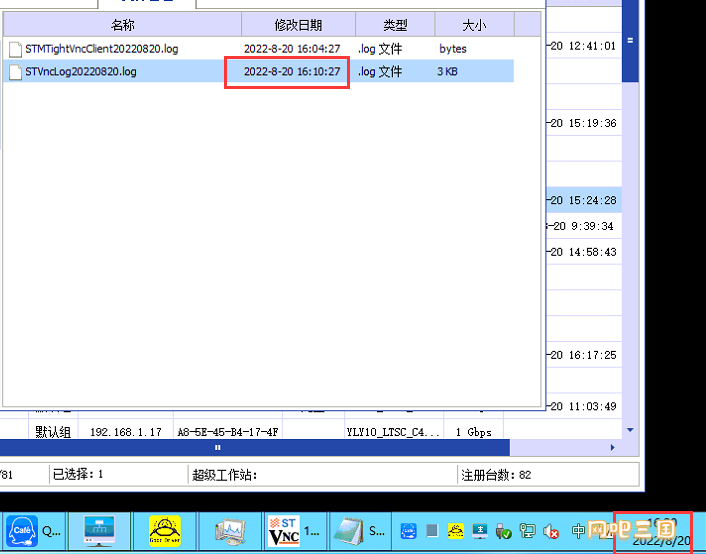Click the muted volume tray icon
Viewport: 706px width, 554px height.
pyautogui.click(x=551, y=531)
